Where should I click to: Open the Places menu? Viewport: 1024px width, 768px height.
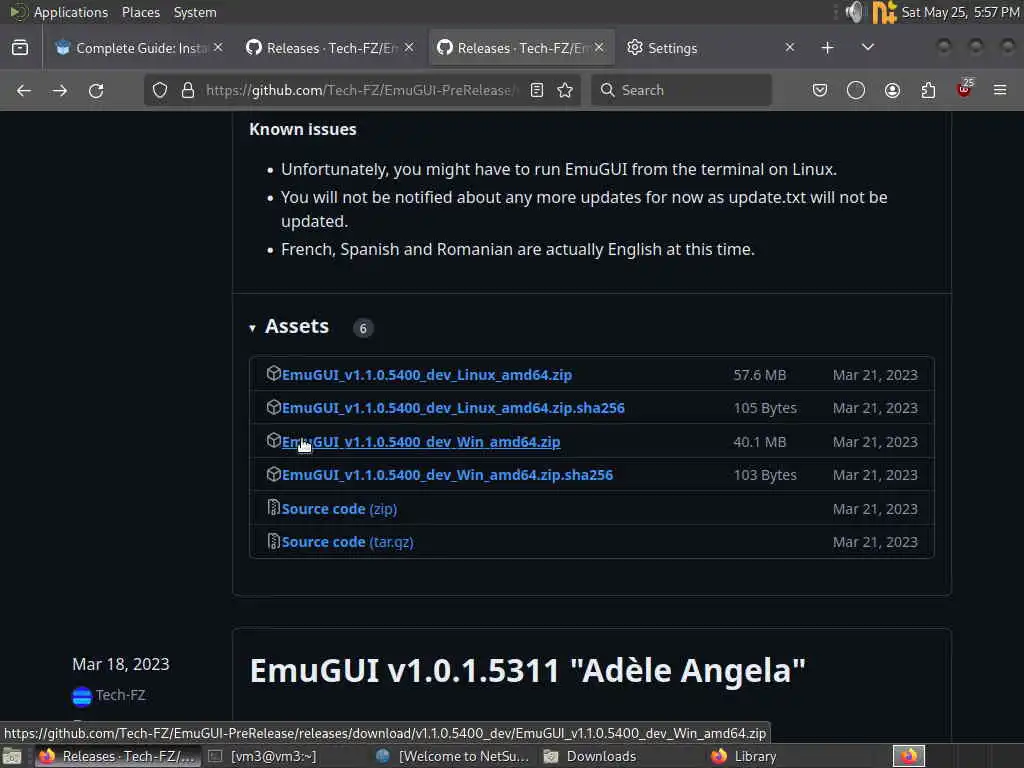coord(141,12)
